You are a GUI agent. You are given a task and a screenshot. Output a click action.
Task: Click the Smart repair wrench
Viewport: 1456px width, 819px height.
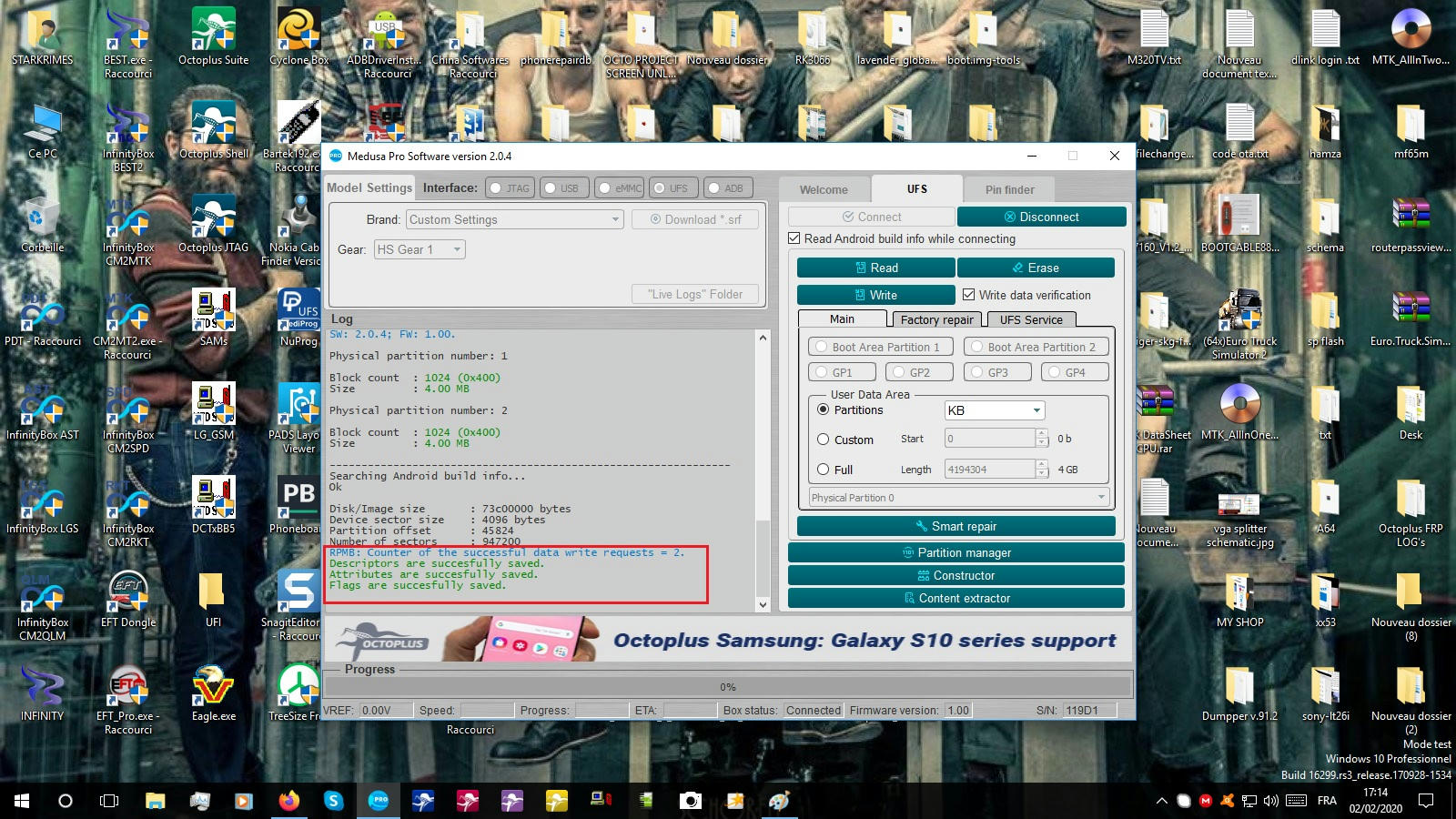pyautogui.click(x=955, y=525)
